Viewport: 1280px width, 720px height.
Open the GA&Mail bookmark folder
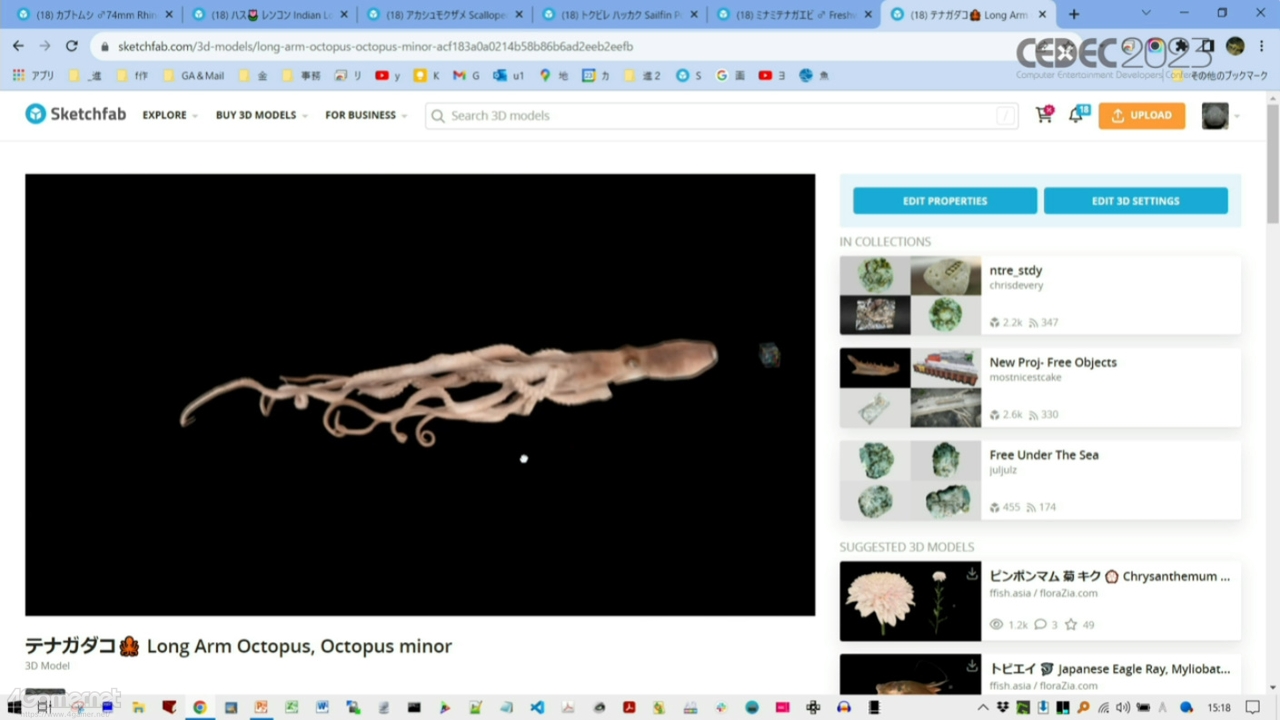coord(194,76)
